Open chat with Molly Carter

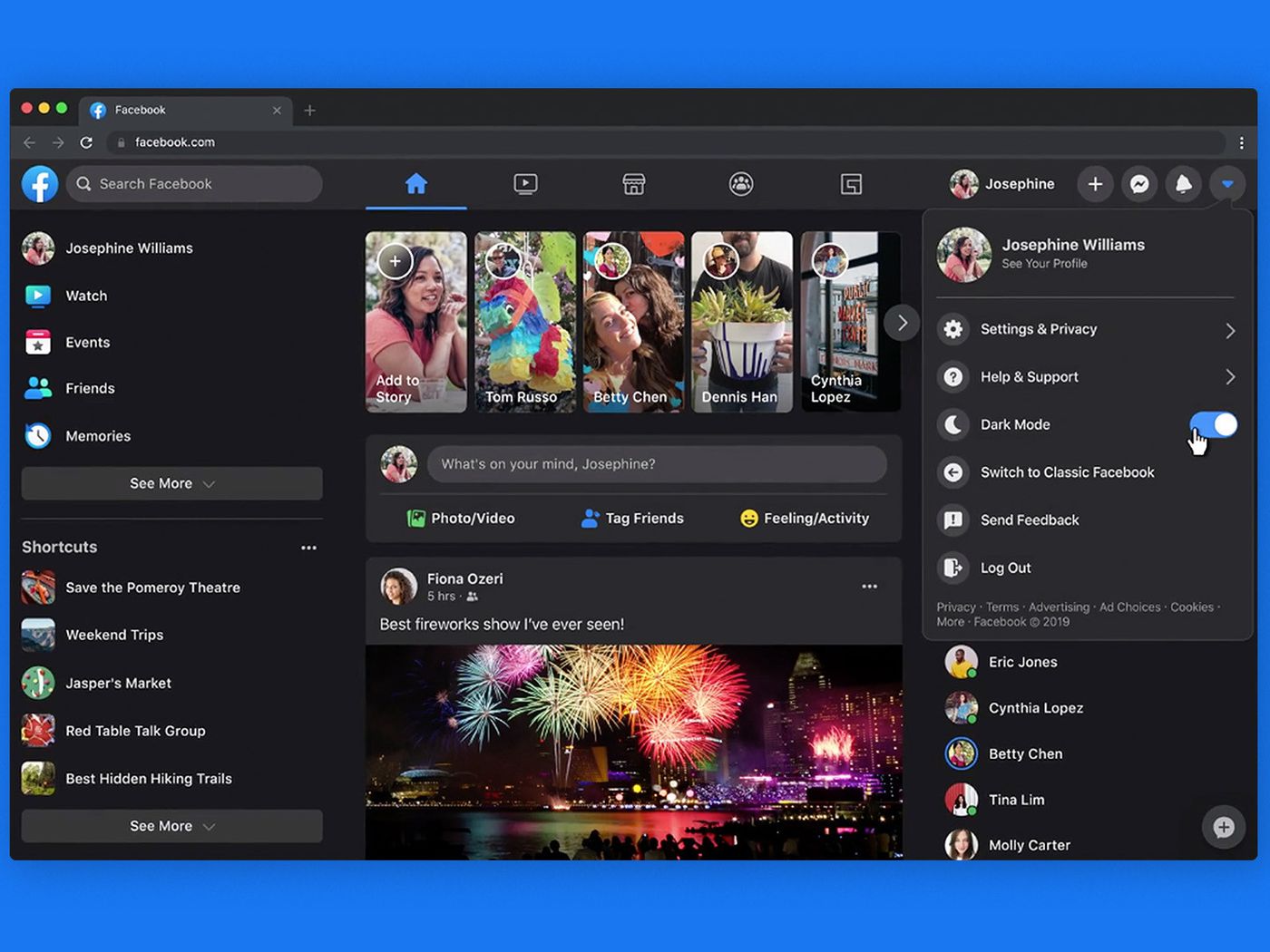pos(1029,845)
